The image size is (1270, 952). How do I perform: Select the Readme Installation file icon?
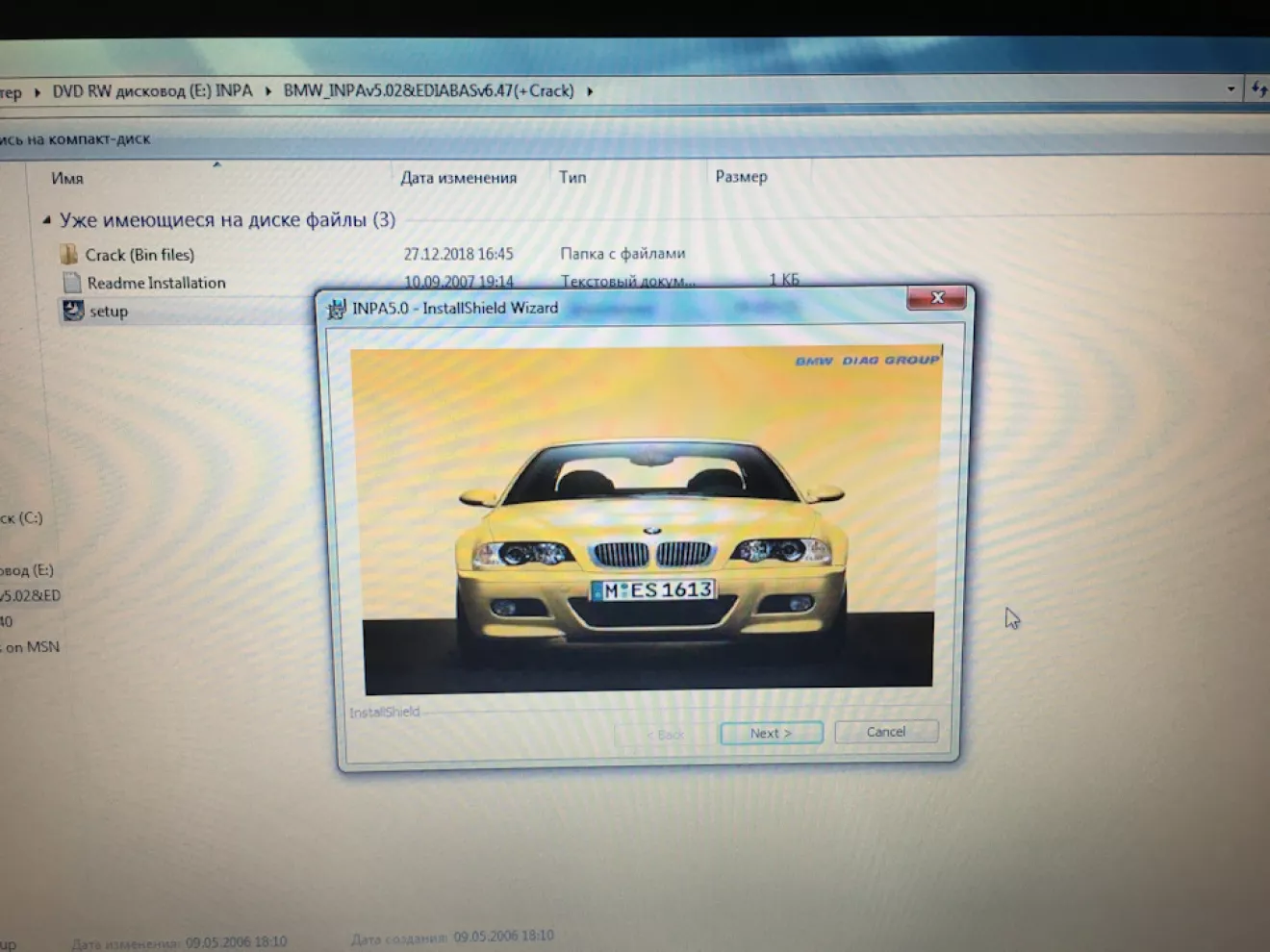(72, 283)
